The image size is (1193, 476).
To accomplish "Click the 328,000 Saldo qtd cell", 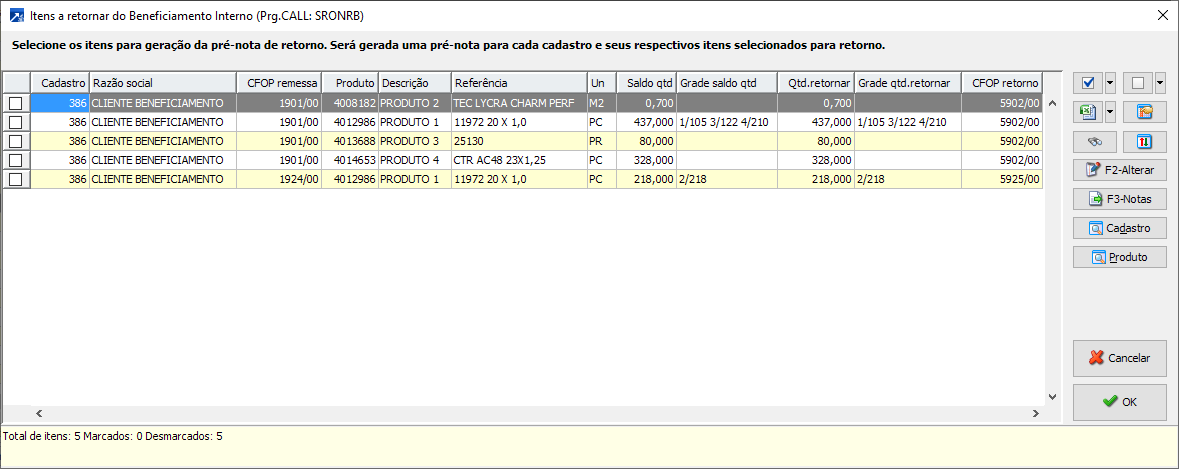I will (x=646, y=160).
